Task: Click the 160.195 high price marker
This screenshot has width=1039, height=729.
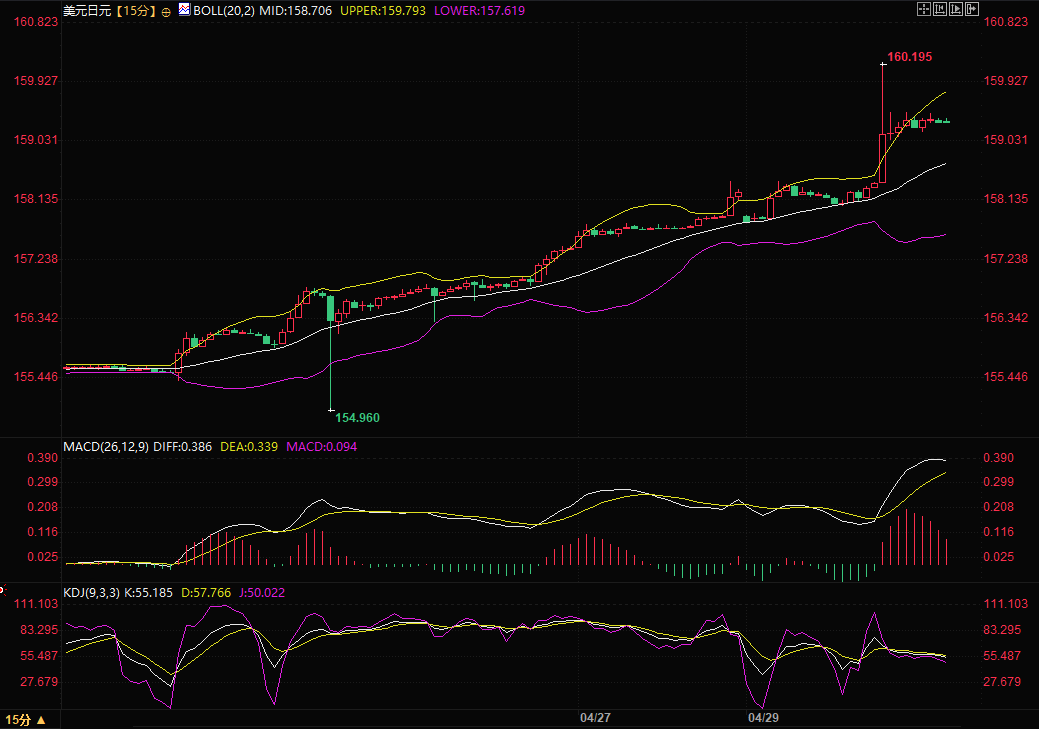Action: click(909, 57)
